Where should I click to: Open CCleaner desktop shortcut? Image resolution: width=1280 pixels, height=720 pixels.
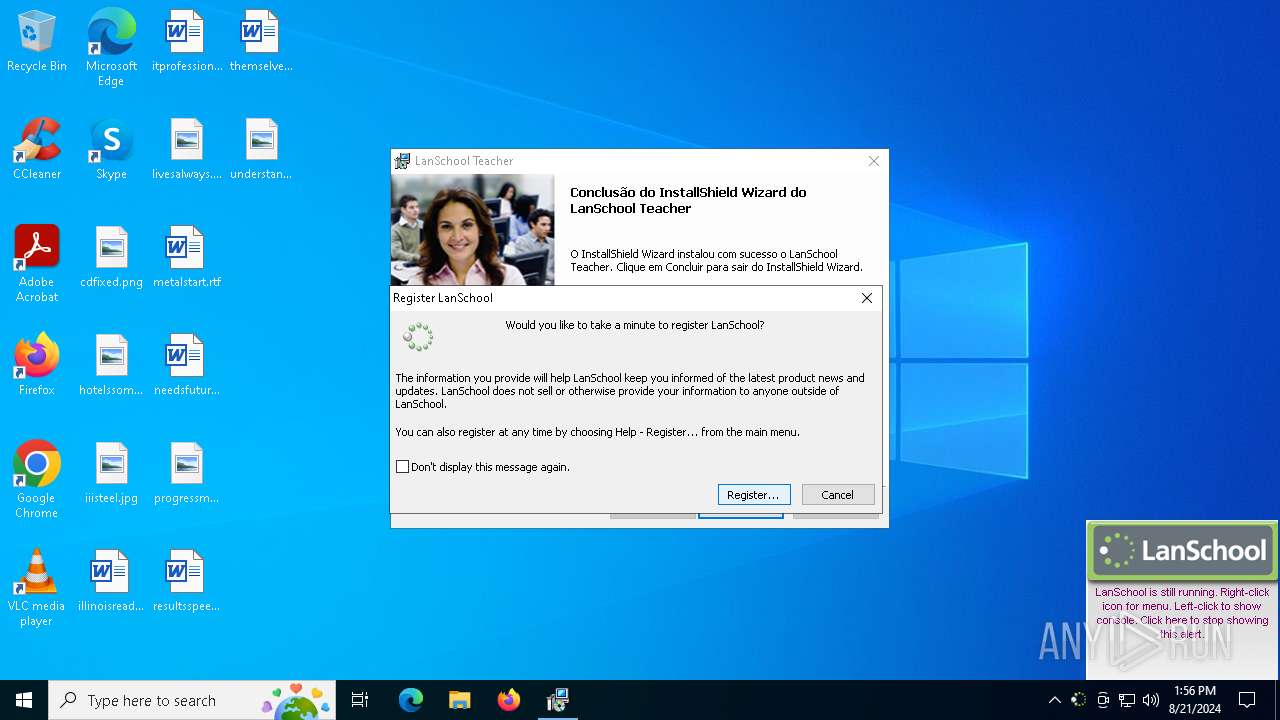(37, 150)
